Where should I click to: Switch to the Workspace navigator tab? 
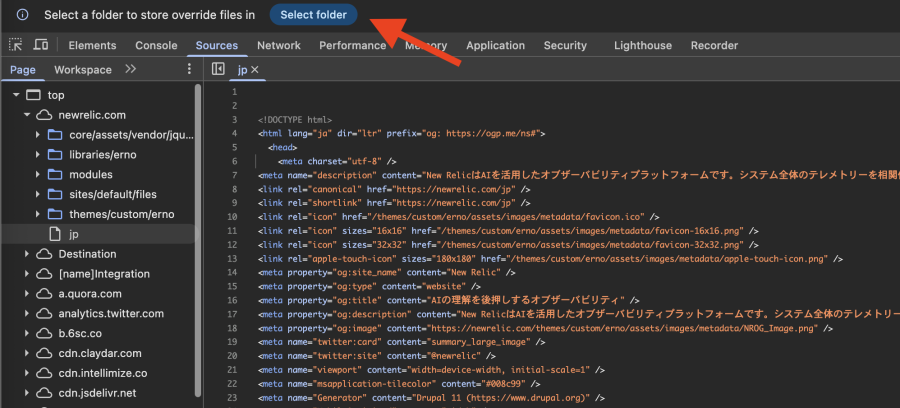[x=83, y=69]
